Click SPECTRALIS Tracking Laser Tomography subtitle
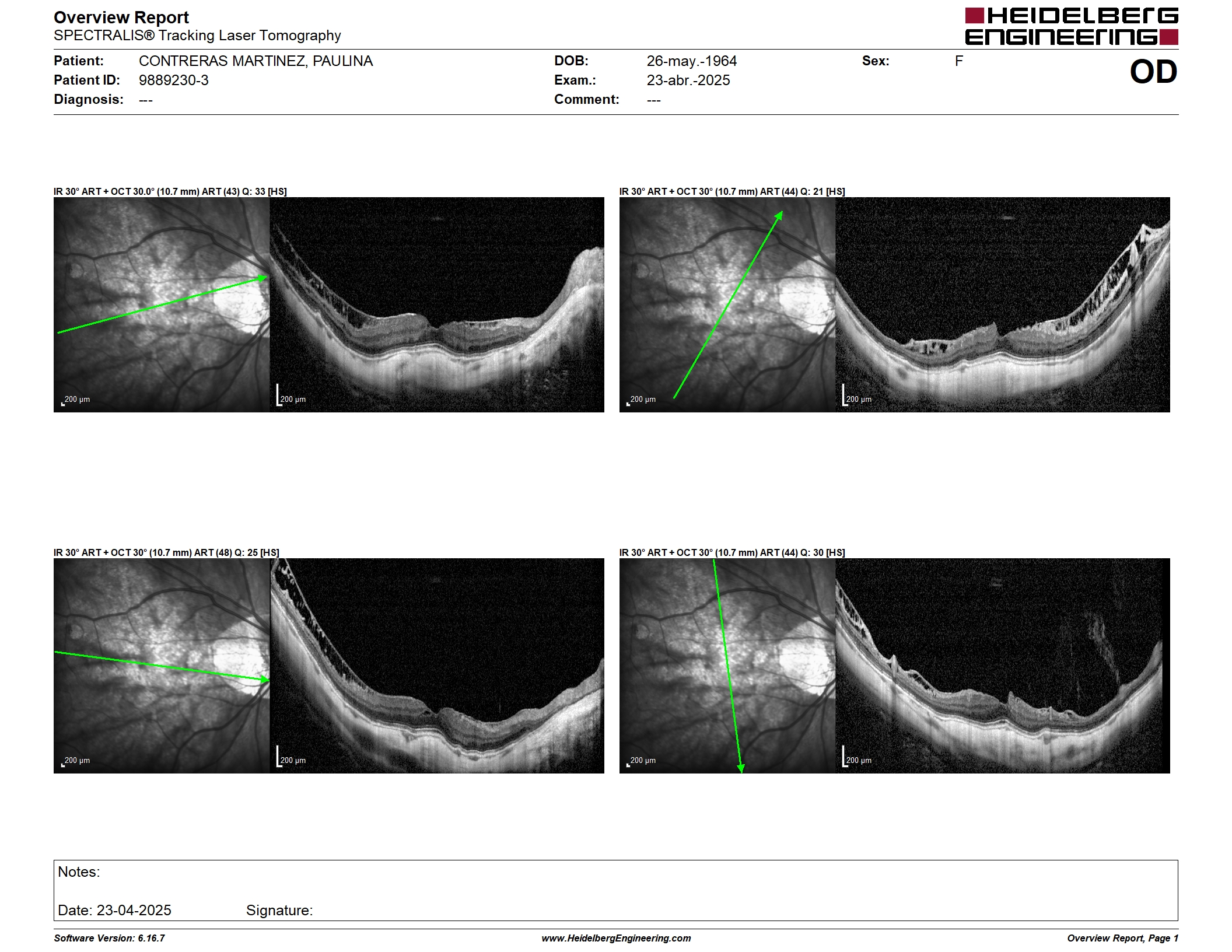The height and width of the screenshot is (952, 1232). point(197,36)
